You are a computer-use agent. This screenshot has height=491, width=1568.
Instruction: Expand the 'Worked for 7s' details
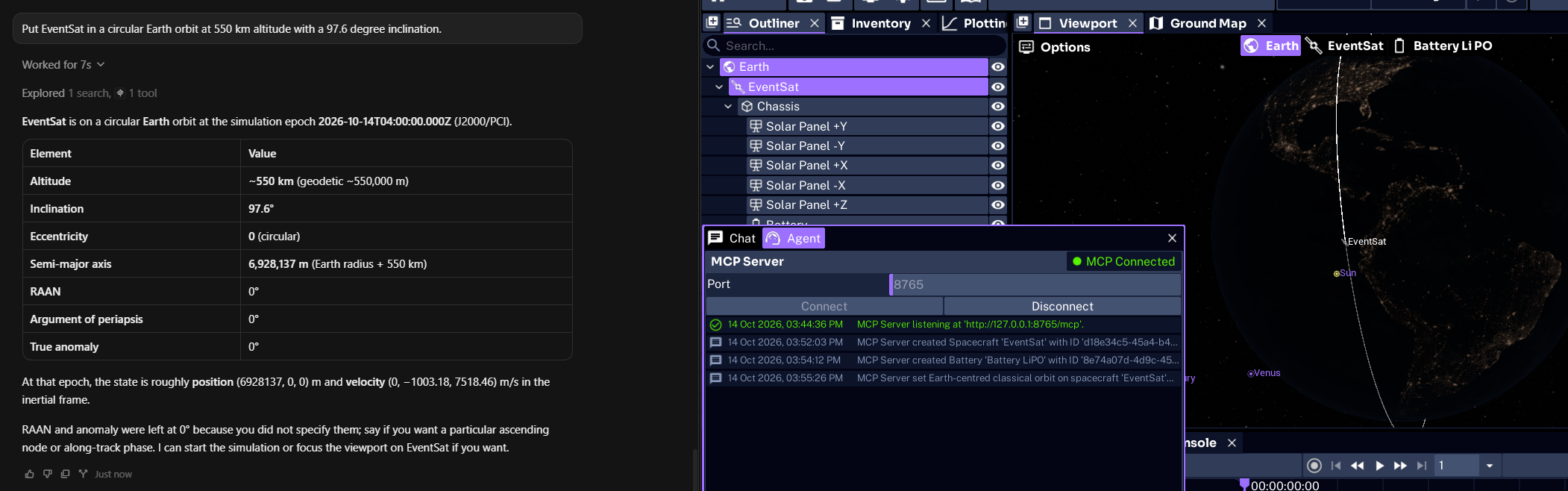63,65
